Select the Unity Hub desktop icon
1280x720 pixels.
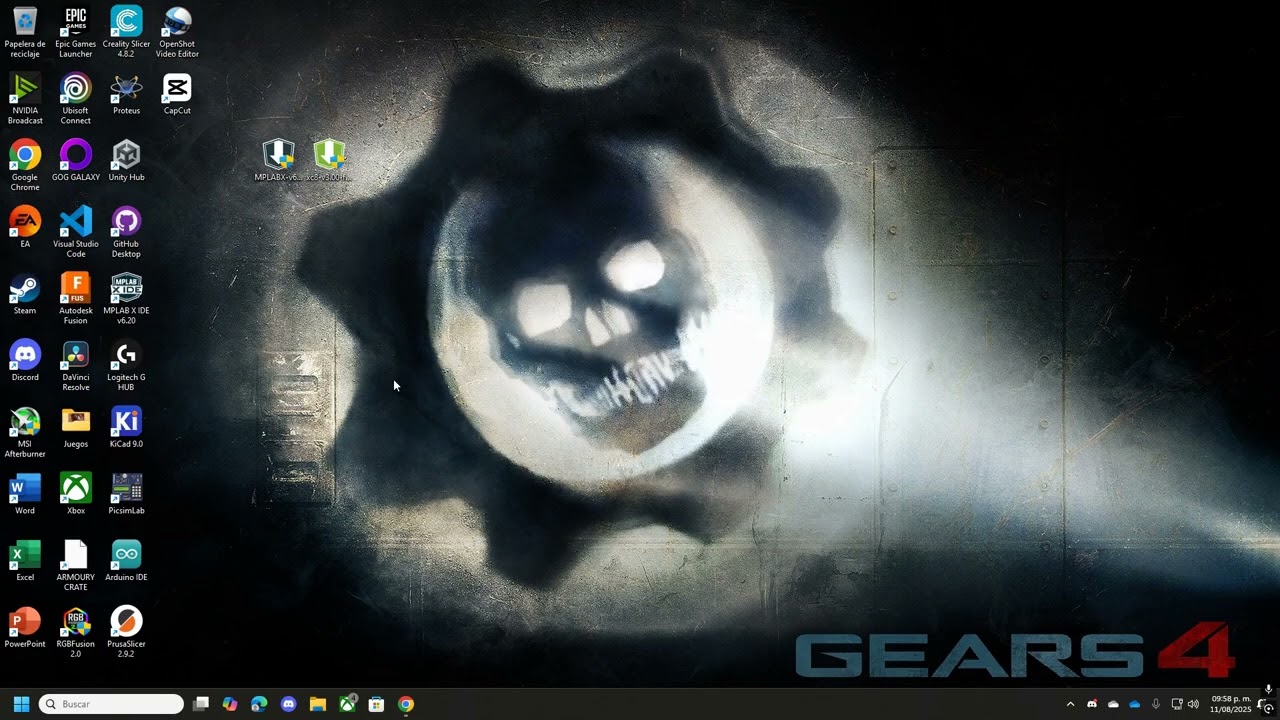click(126, 160)
